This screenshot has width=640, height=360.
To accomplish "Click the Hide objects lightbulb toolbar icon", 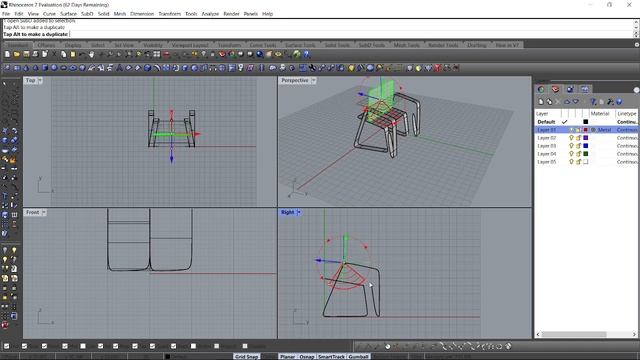I will click(x=203, y=54).
